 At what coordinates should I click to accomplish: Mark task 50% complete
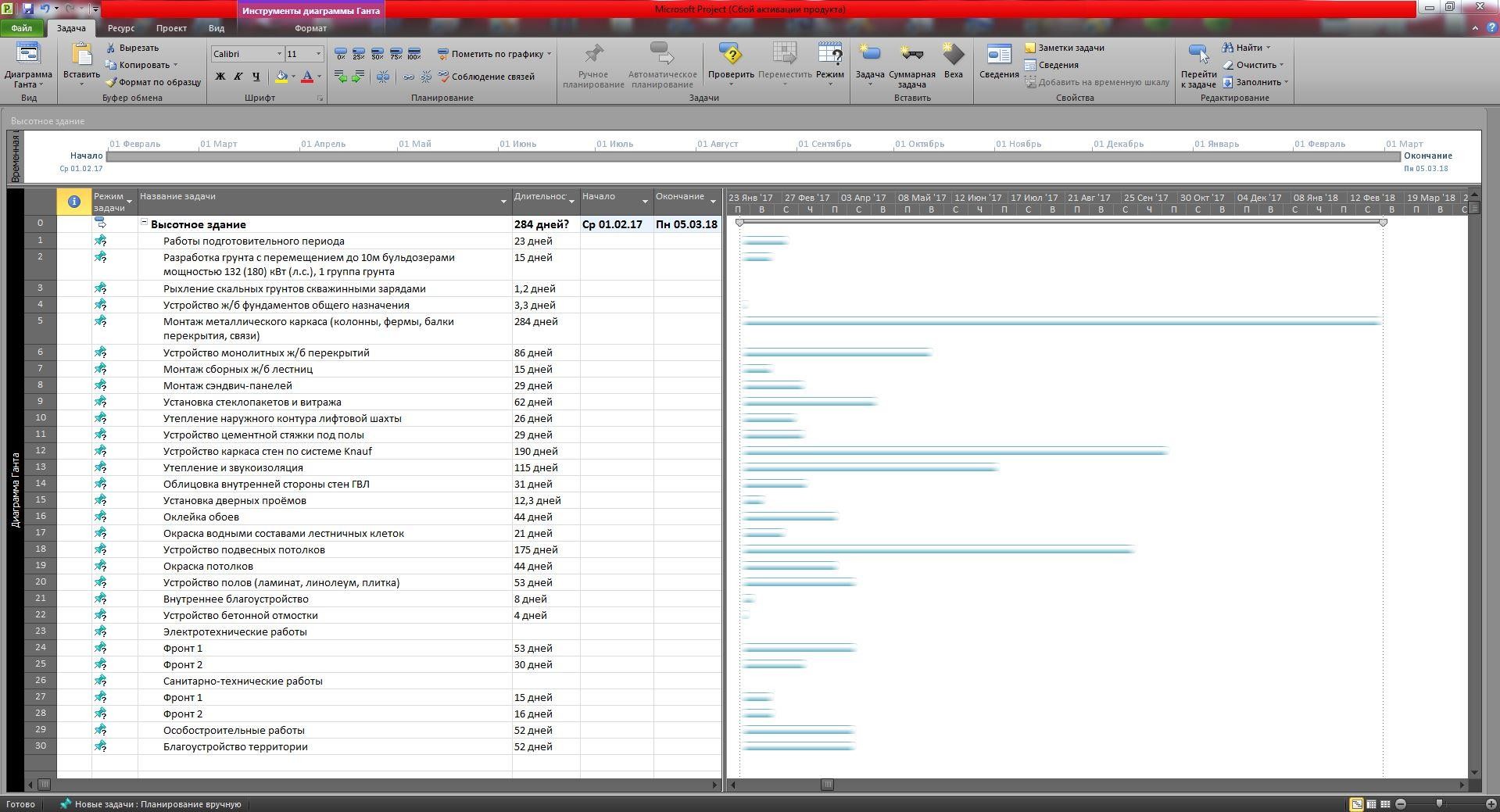(378, 54)
